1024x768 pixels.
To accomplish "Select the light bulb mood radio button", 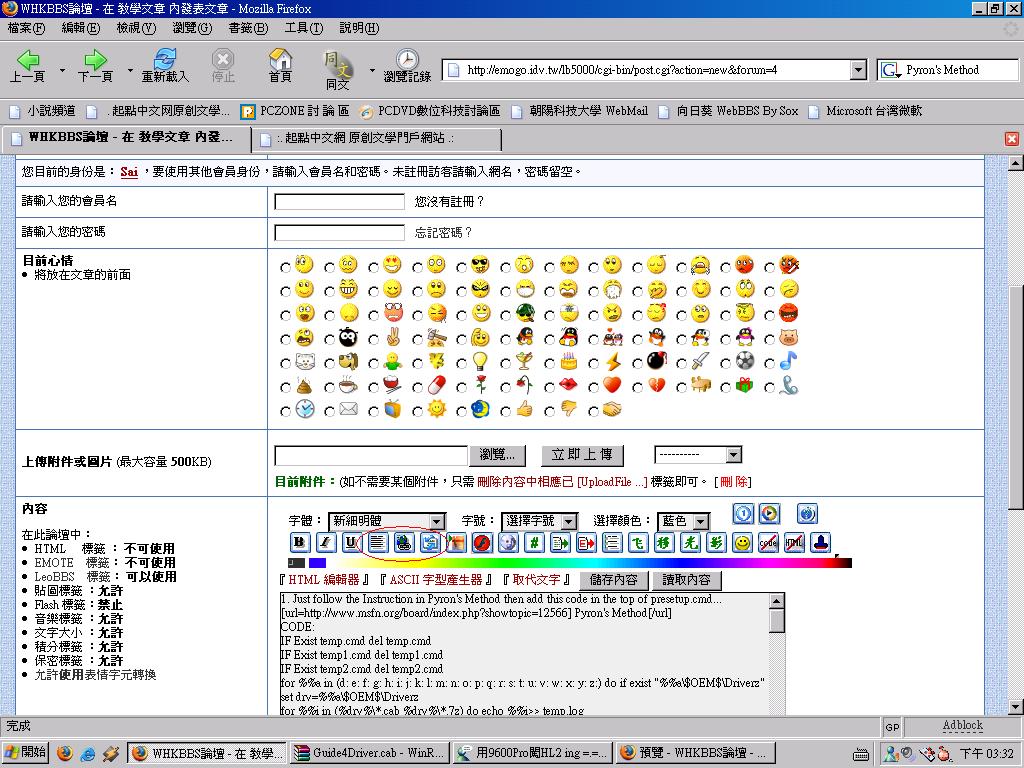I will coord(462,363).
